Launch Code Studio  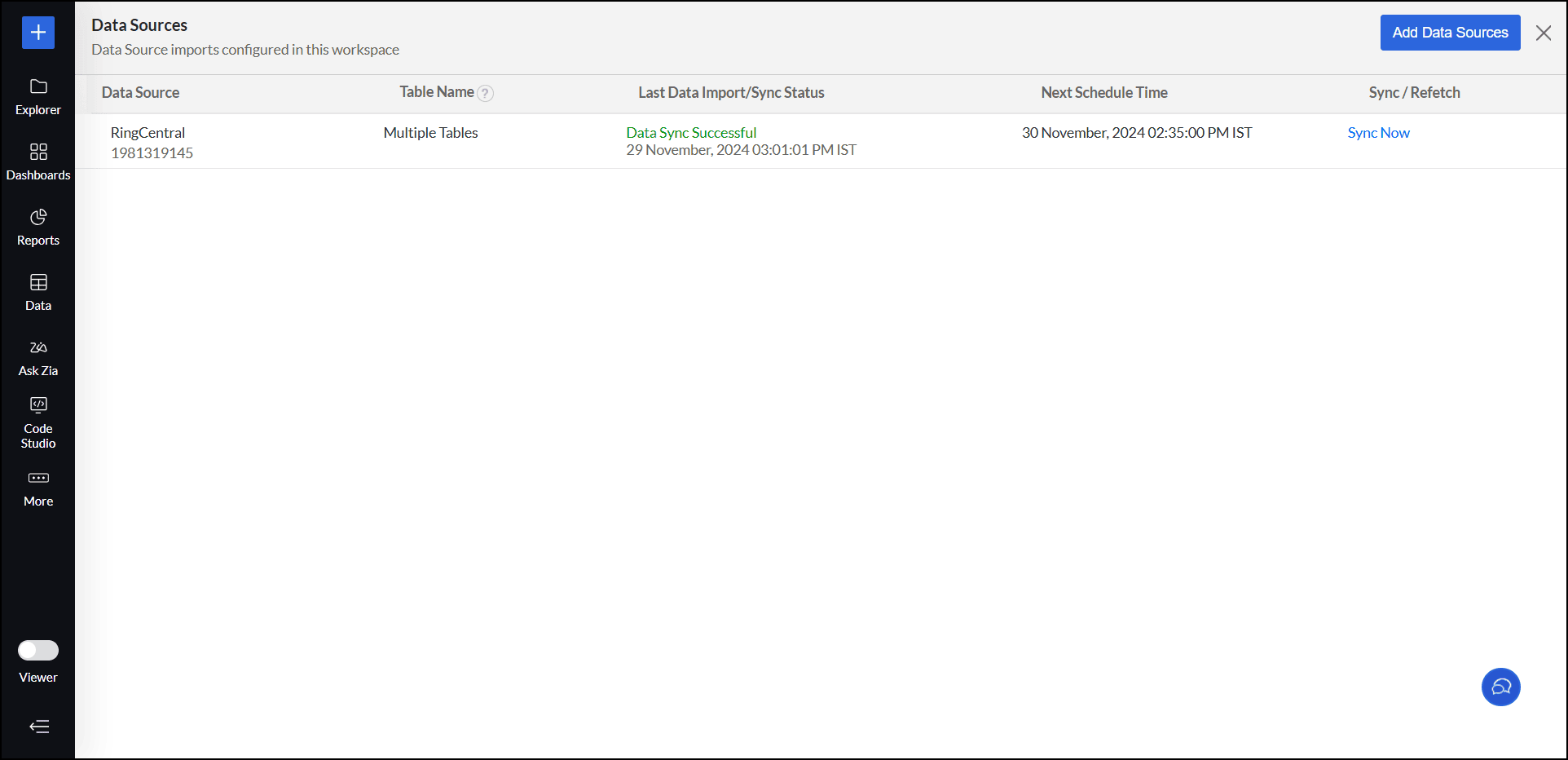(38, 422)
